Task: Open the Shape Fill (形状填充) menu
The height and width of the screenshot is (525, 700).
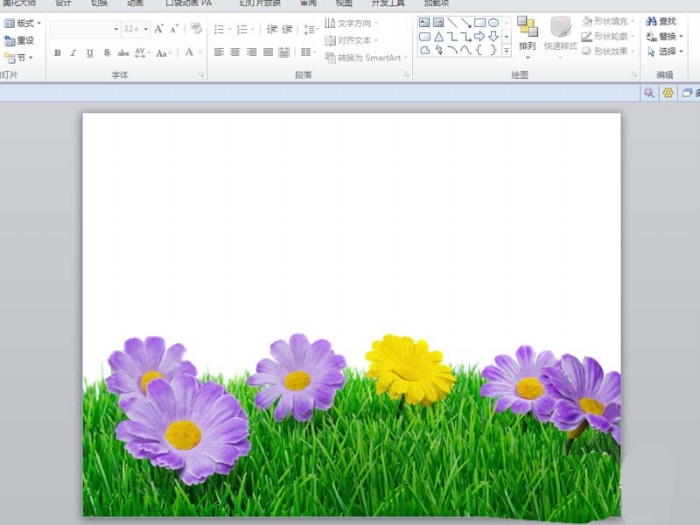Action: point(606,21)
